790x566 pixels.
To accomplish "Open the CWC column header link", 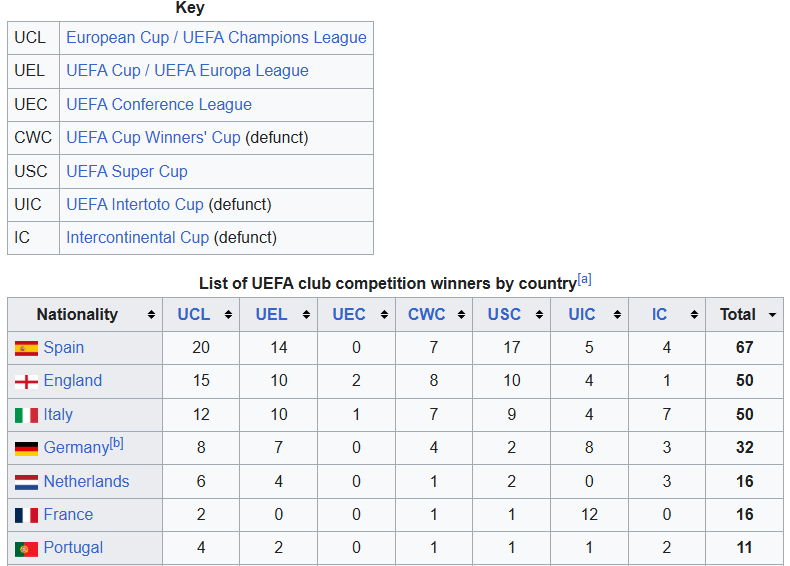I will click(x=426, y=315).
